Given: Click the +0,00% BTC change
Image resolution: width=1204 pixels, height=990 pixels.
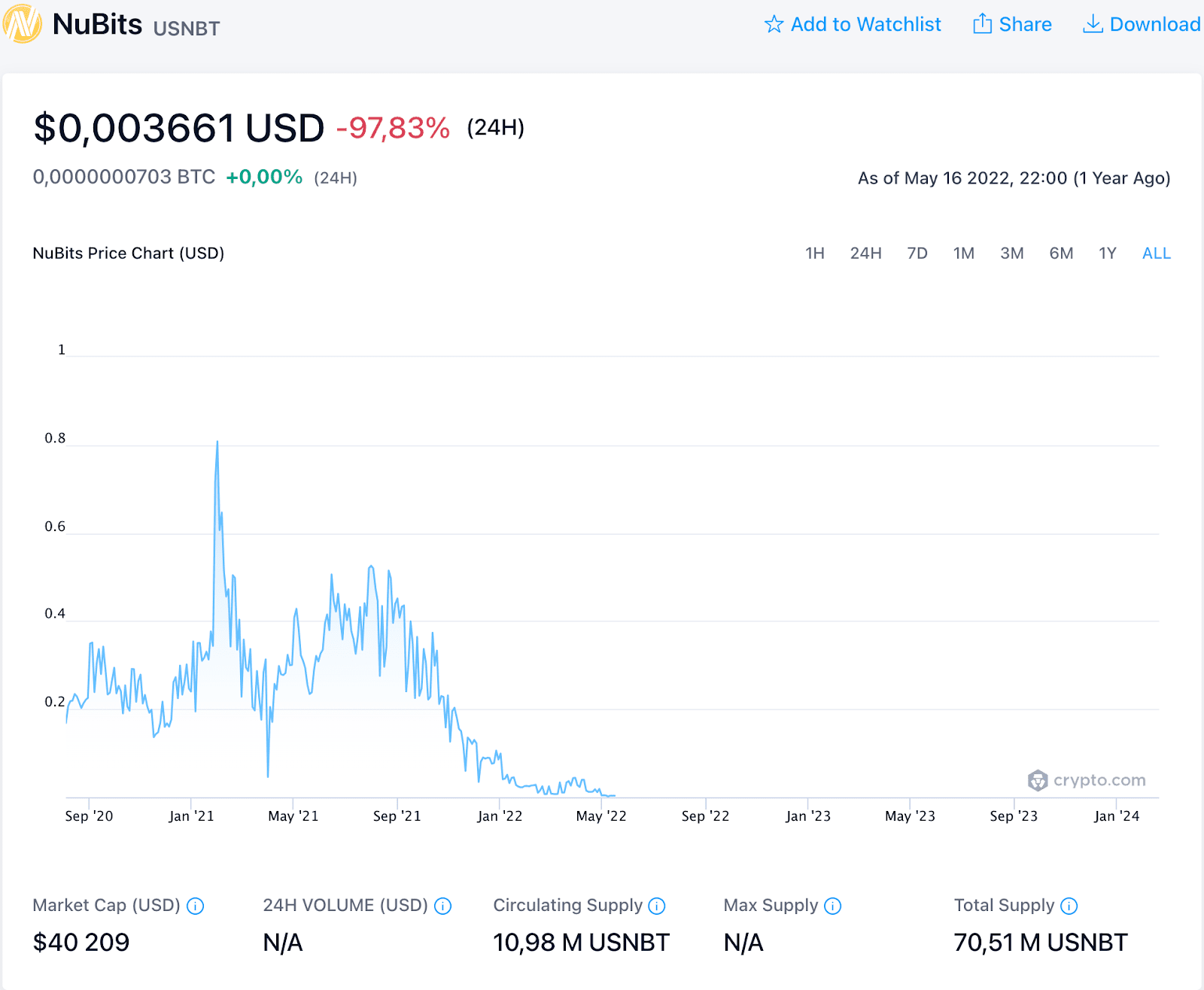Looking at the screenshot, I should [x=264, y=178].
